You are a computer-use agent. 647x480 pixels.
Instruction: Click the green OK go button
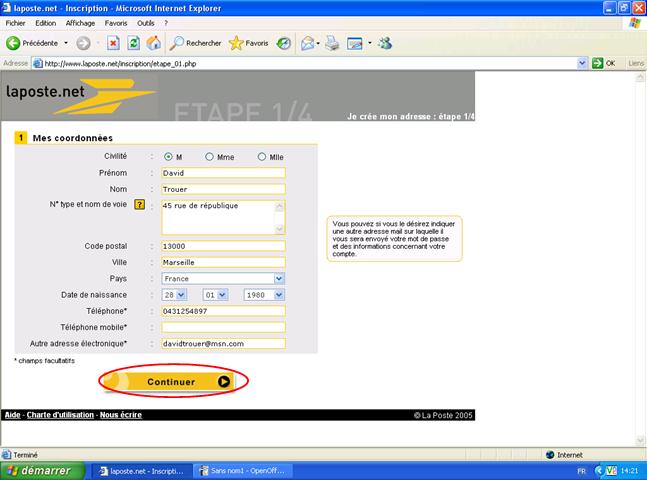(x=604, y=63)
